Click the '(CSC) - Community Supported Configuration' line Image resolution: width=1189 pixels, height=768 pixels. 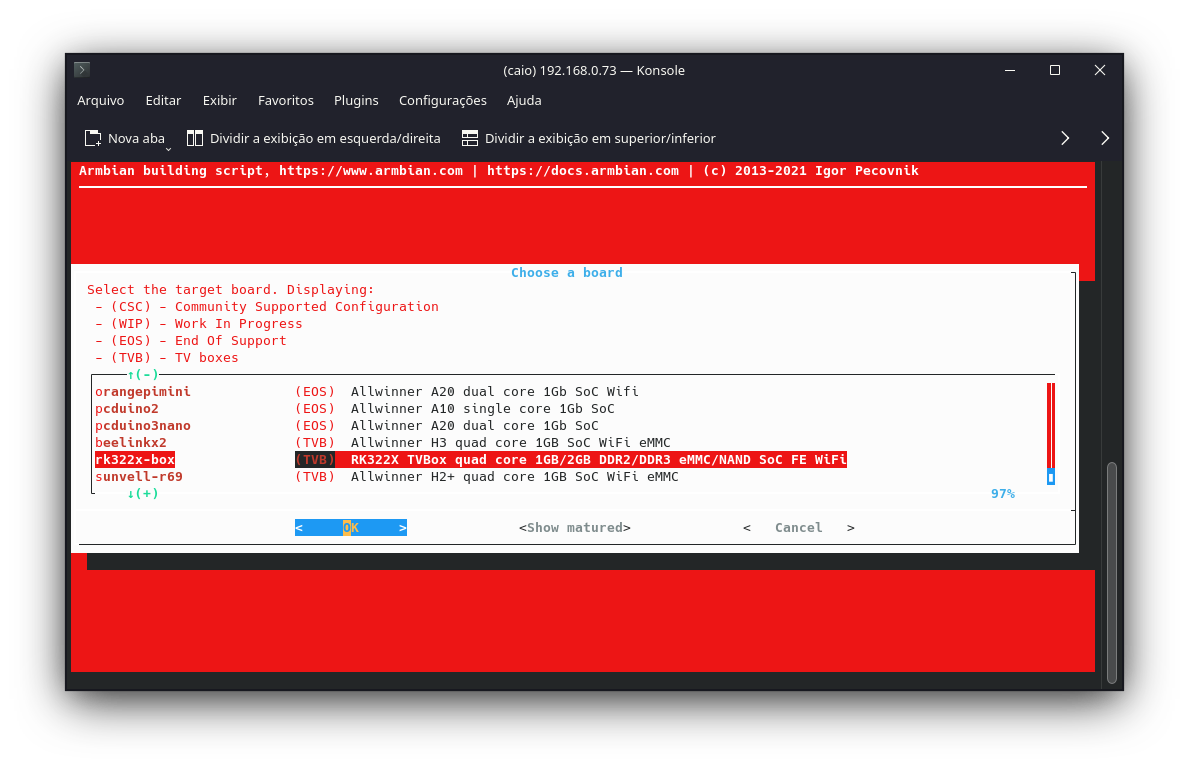(267, 306)
